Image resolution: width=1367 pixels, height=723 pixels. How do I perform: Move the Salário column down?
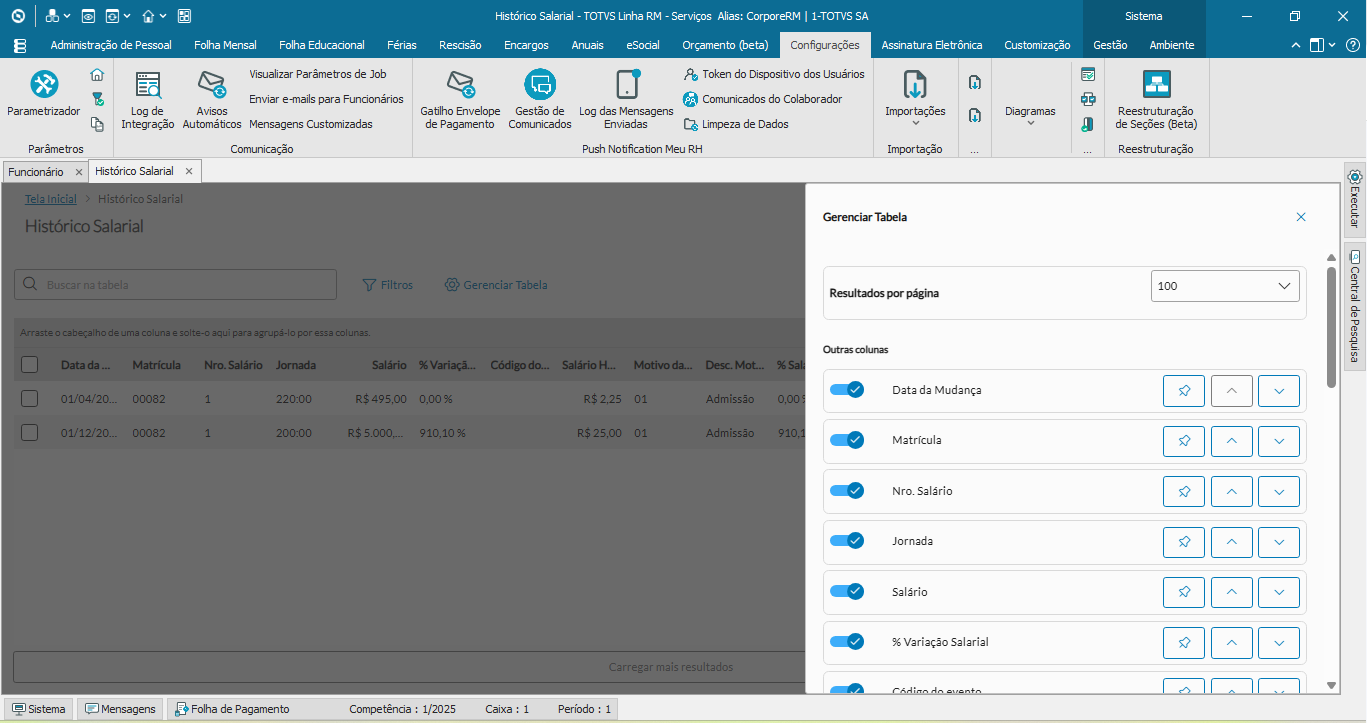(1279, 592)
